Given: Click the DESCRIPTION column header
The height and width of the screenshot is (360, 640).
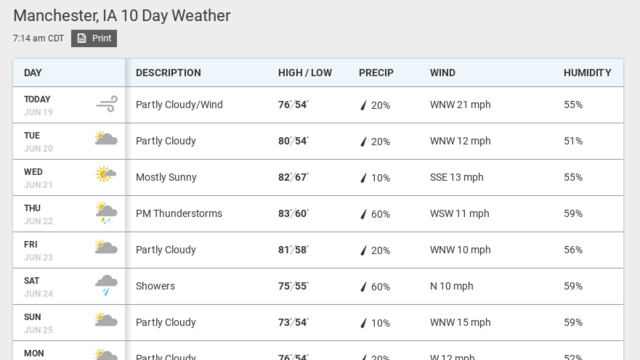Looking at the screenshot, I should 168,73.
